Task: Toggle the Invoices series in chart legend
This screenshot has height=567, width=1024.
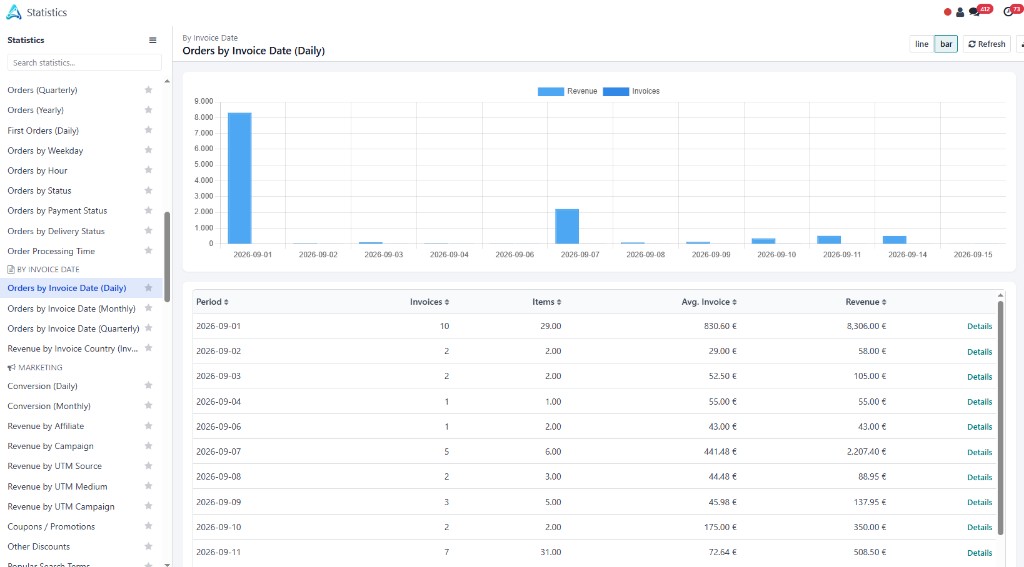Action: [x=631, y=91]
